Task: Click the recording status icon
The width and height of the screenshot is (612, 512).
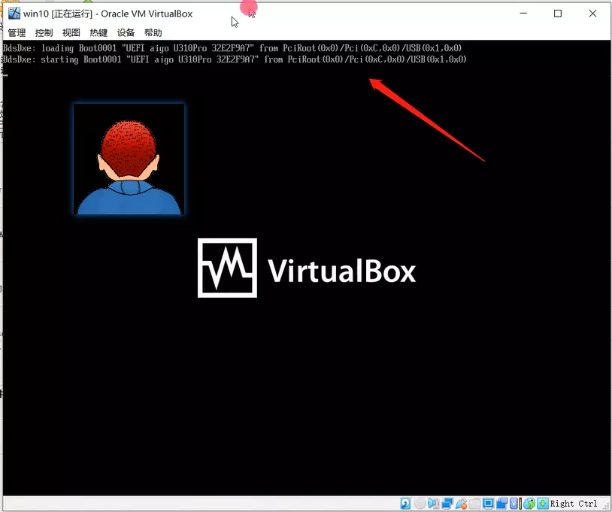Action: (502, 503)
